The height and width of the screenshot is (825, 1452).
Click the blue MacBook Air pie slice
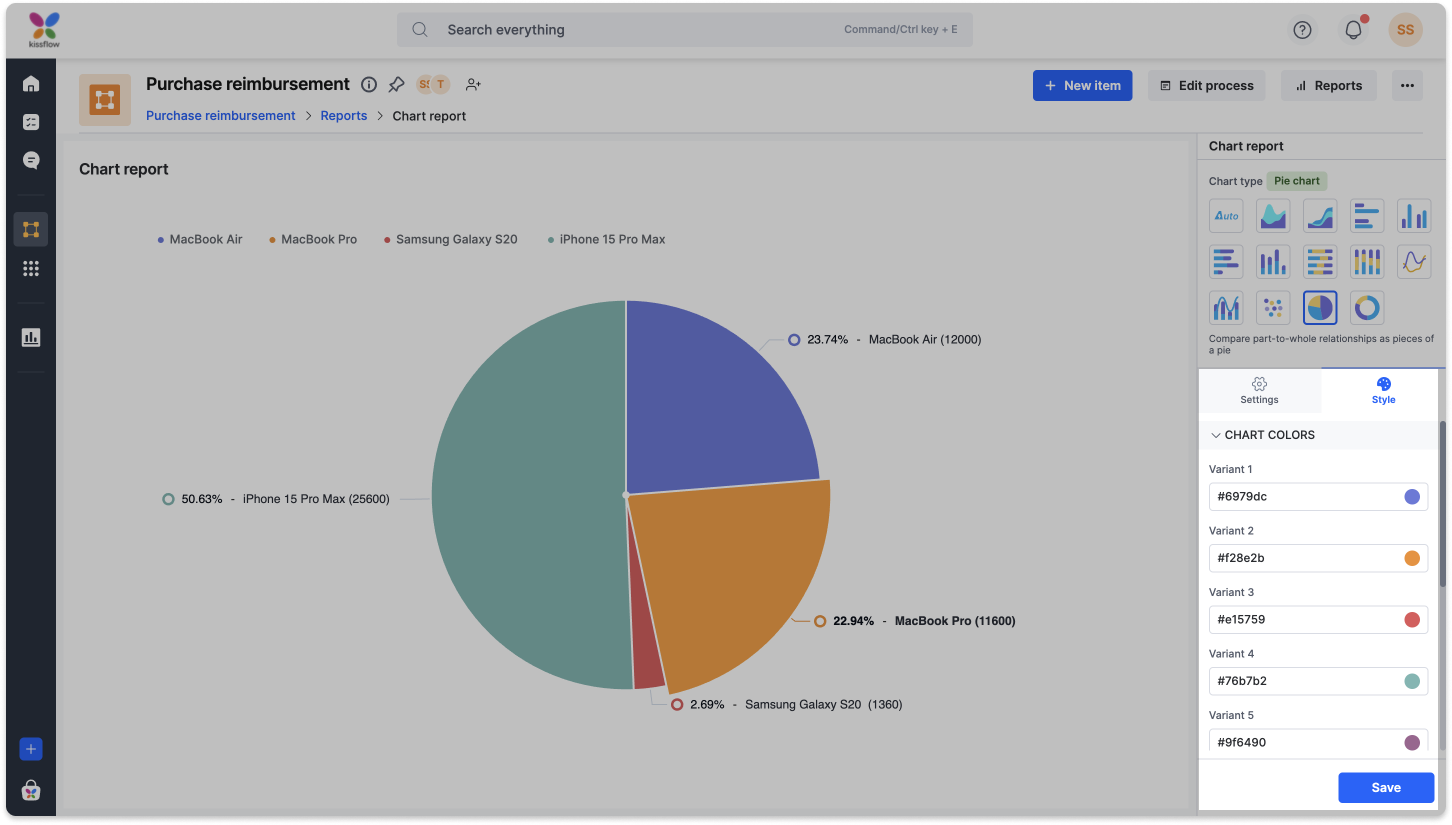[710, 410]
